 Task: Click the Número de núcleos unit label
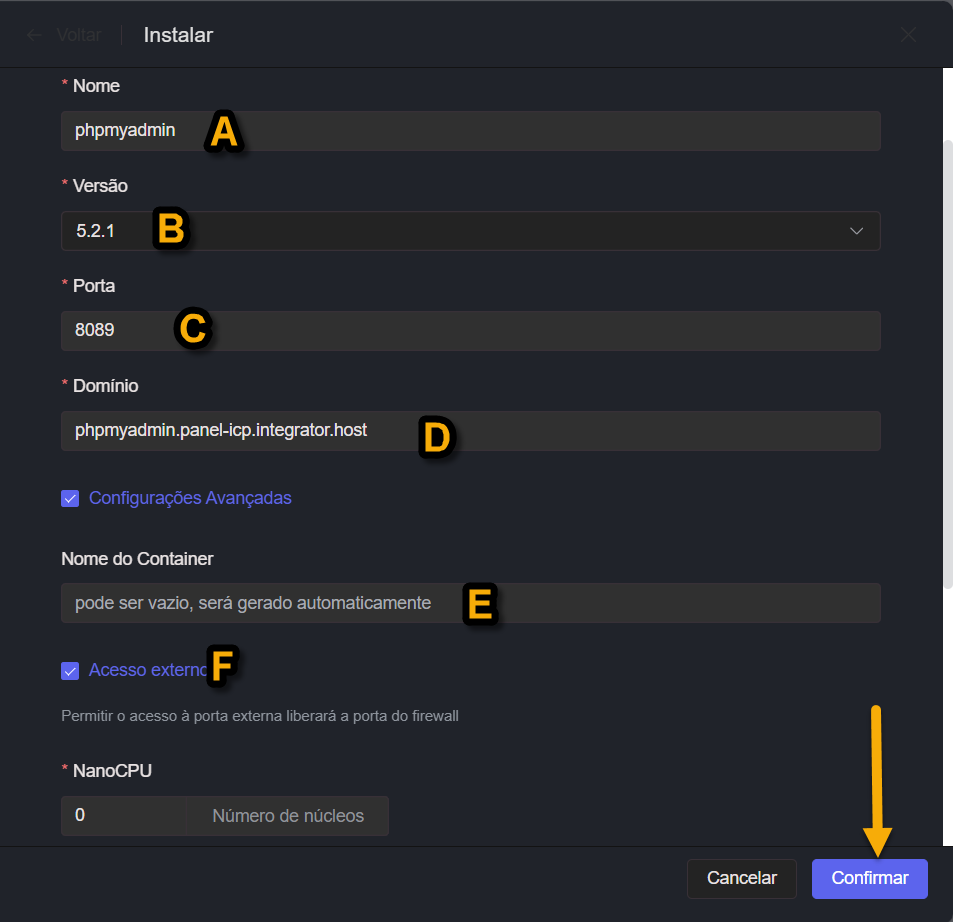pos(288,816)
